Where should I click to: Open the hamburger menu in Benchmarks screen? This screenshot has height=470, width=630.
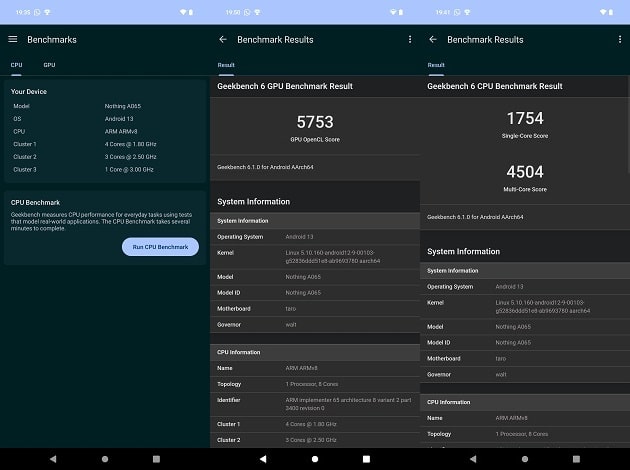pos(13,39)
